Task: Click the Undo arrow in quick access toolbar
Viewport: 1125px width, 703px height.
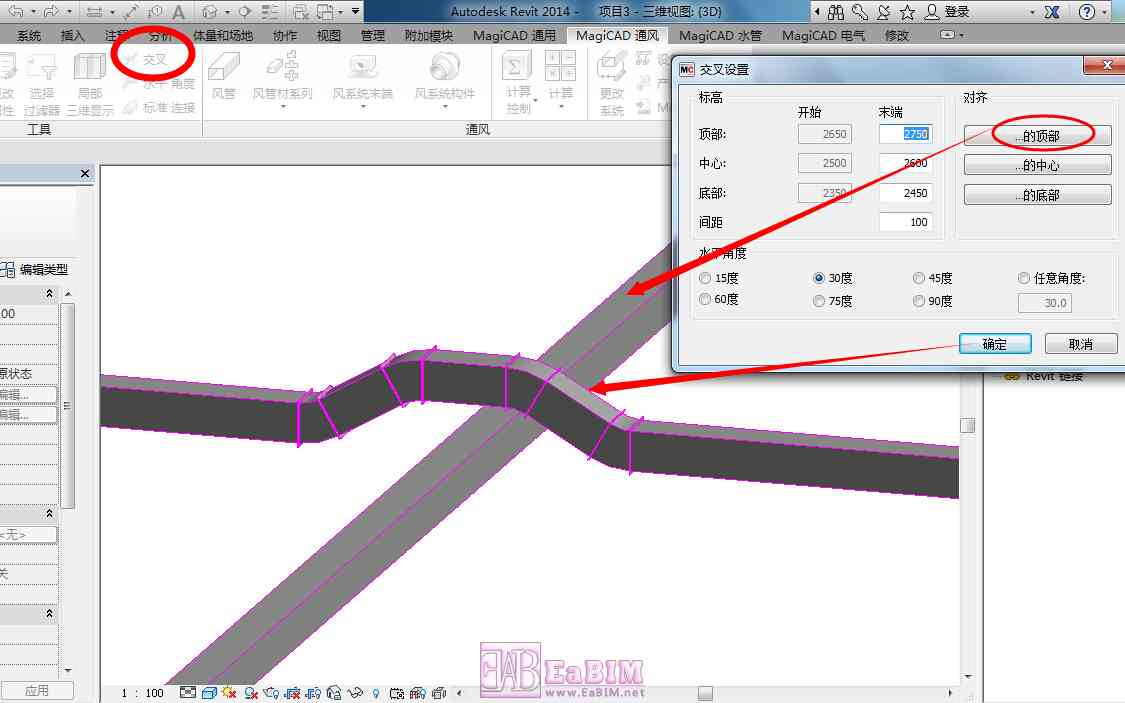Action: 16,11
